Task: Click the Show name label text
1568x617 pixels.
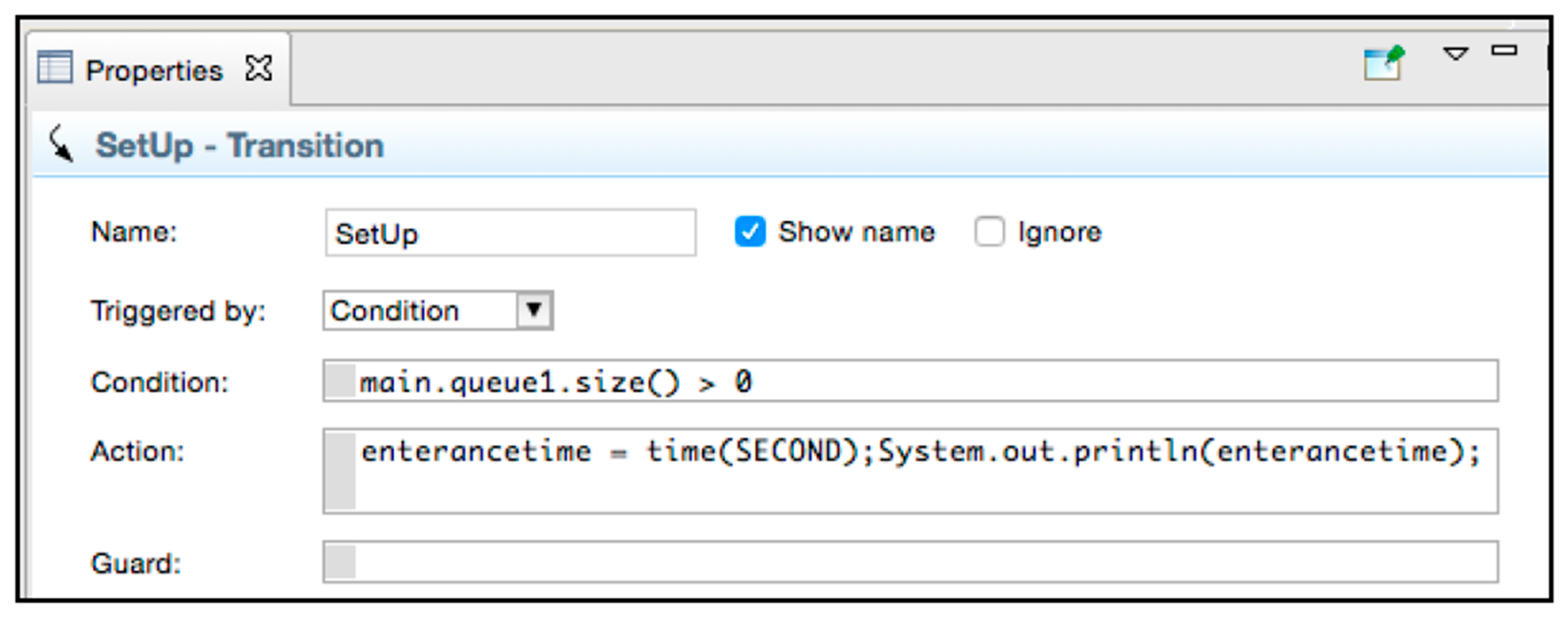Action: [856, 232]
